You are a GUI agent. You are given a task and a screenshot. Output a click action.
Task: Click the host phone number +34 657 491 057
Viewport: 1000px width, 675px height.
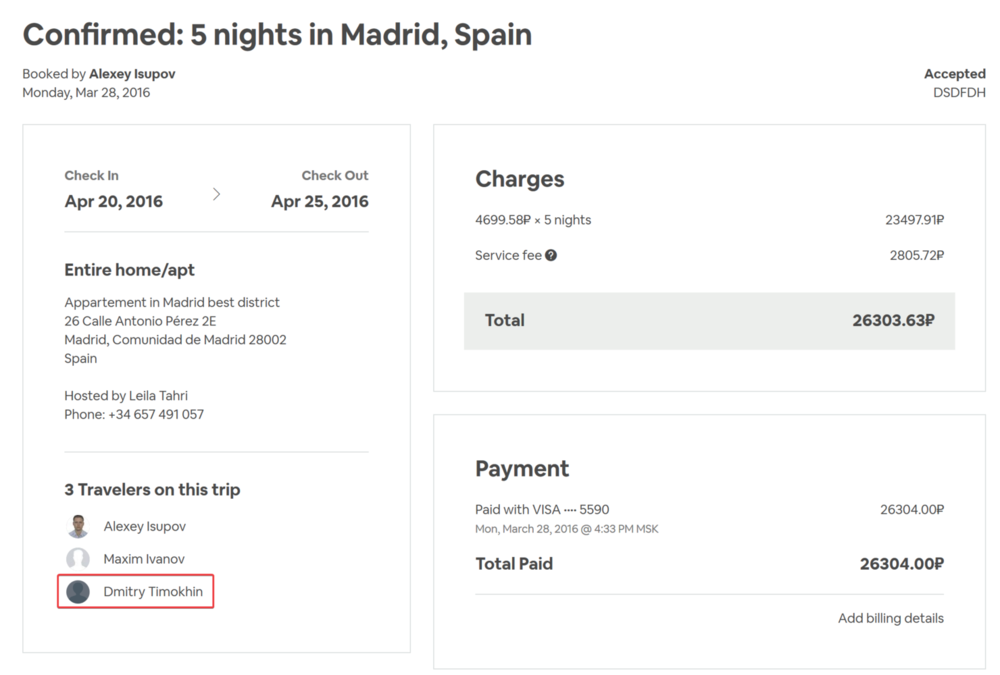(x=155, y=414)
